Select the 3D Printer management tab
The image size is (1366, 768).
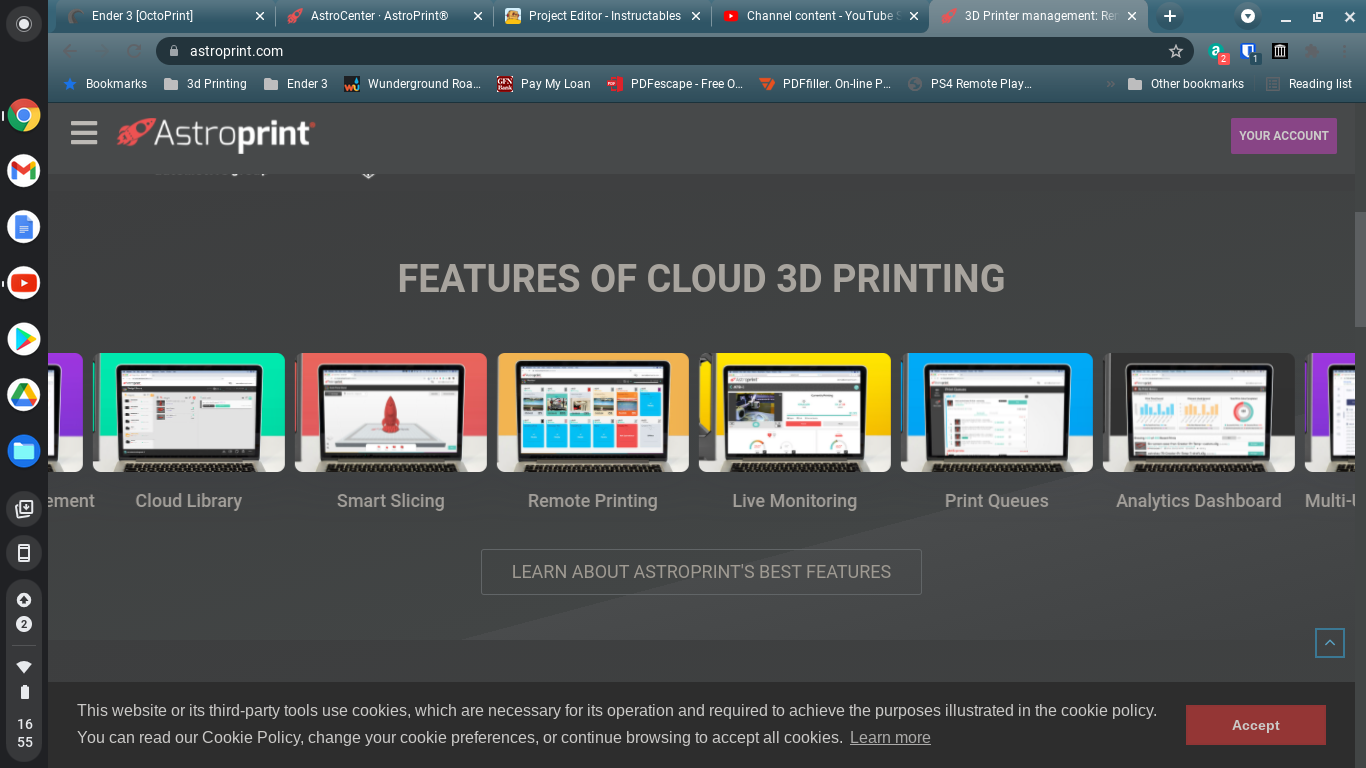pos(1039,16)
